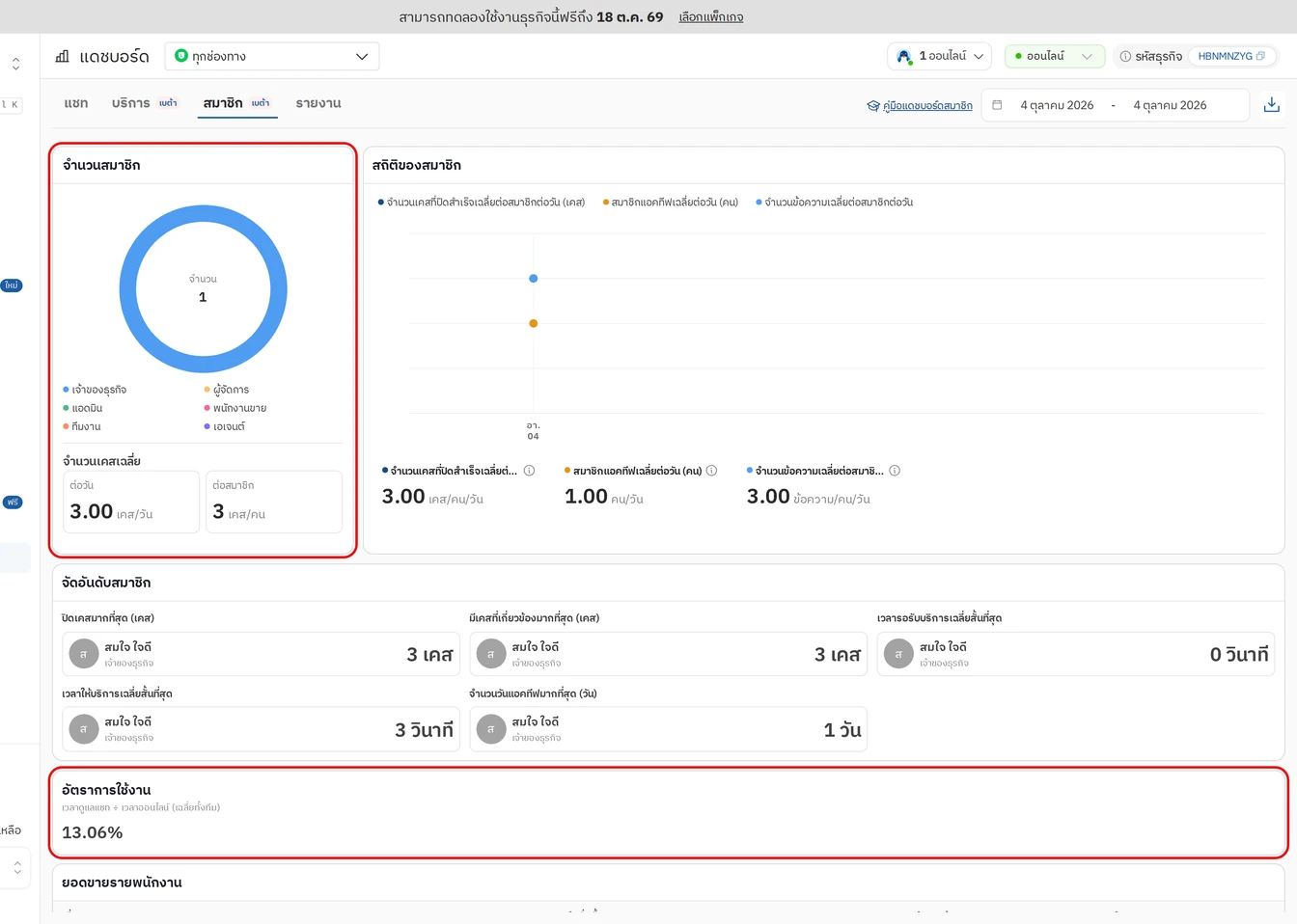This screenshot has height=924, width=1297.
Task: Click the green channel icon in ทุกช่องทาง selector
Action: point(180,56)
